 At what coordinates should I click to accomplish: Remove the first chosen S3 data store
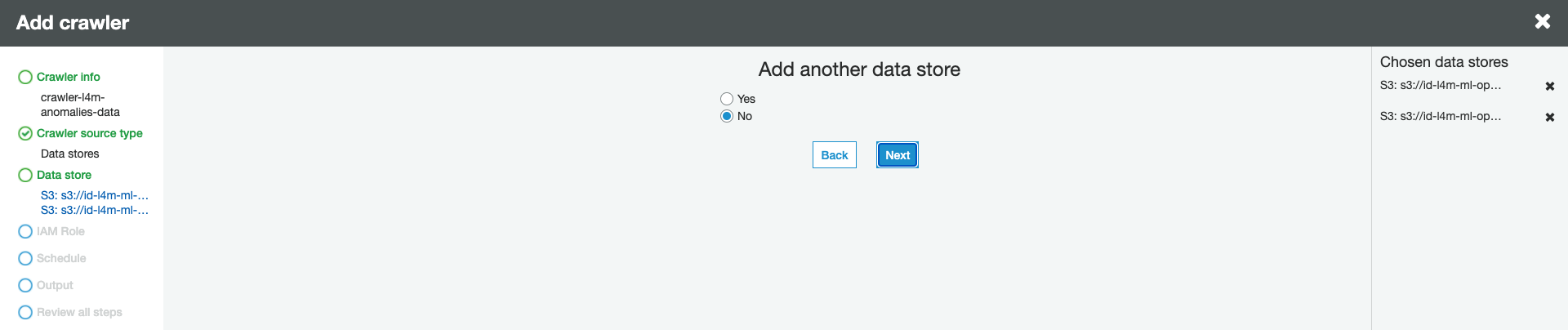pos(1549,86)
